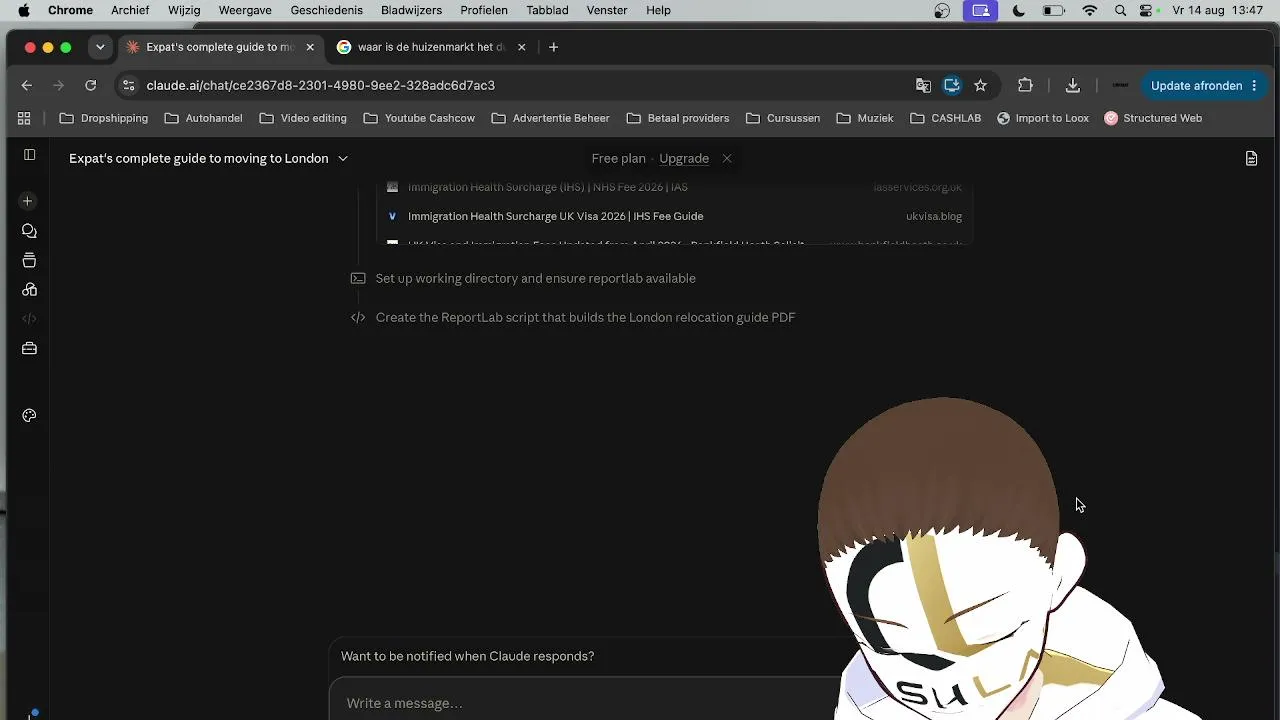This screenshot has height=720, width=1280.
Task: Open the Chrome apps grid icon
Action: click(24, 118)
